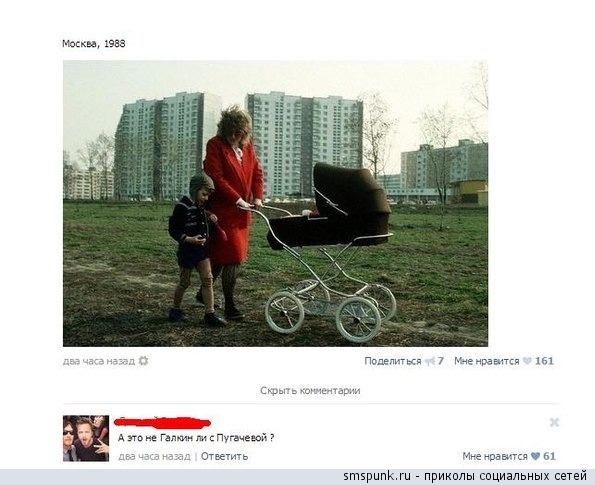This screenshot has width=595, height=485.
Task: Click the megaphone share icon next to Поделиться
Action: click(430, 361)
